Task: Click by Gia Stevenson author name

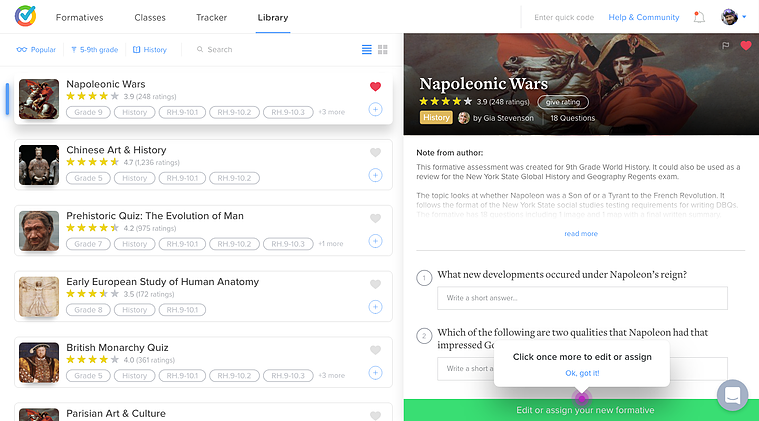Action: [x=503, y=118]
